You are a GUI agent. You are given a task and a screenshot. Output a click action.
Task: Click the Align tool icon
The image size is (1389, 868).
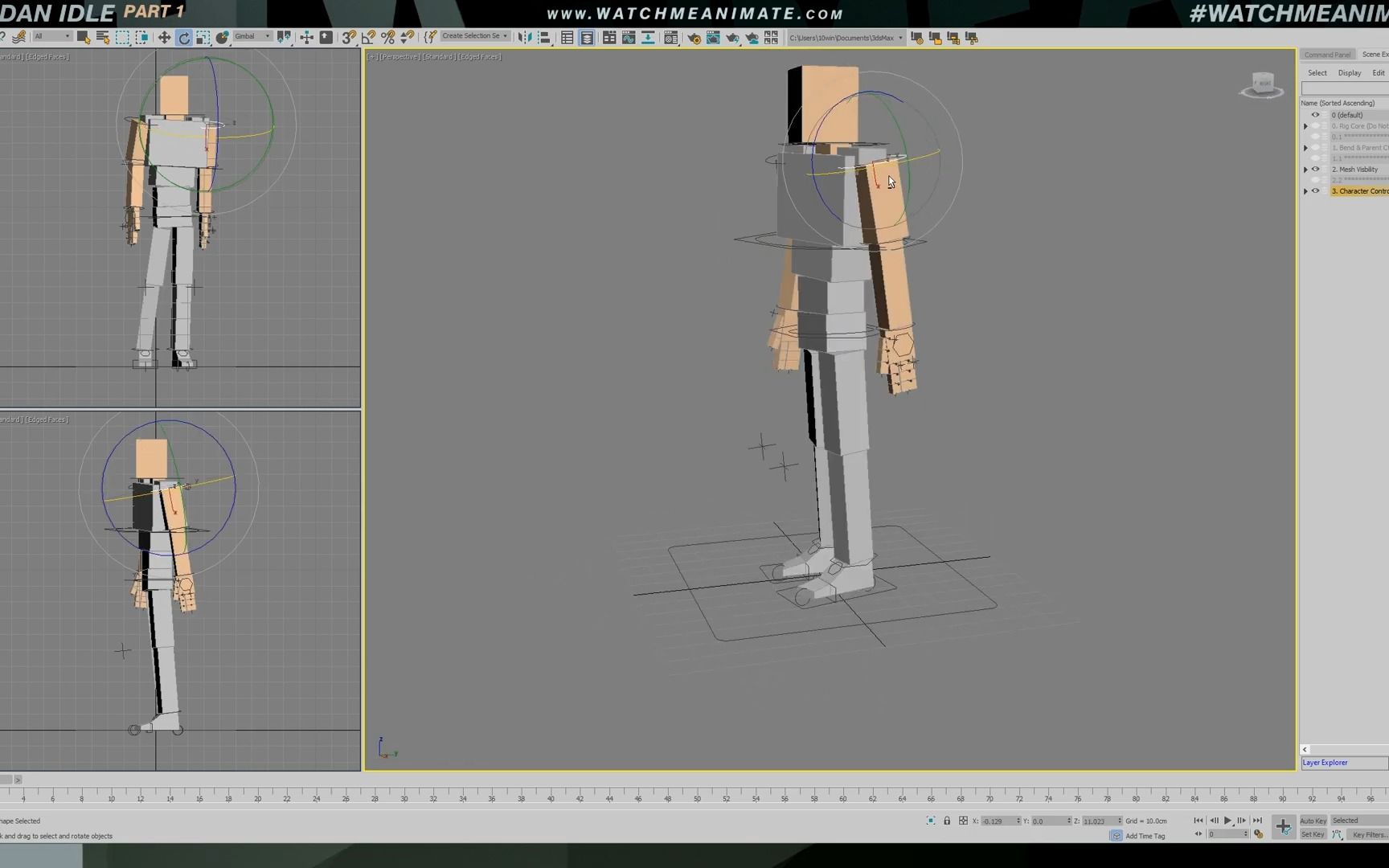pos(544,37)
